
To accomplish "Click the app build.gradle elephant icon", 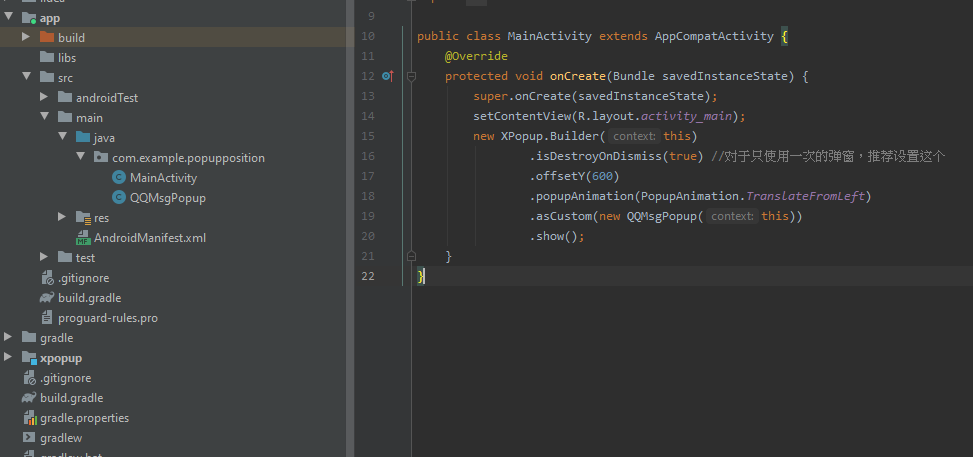I will coord(47,297).
